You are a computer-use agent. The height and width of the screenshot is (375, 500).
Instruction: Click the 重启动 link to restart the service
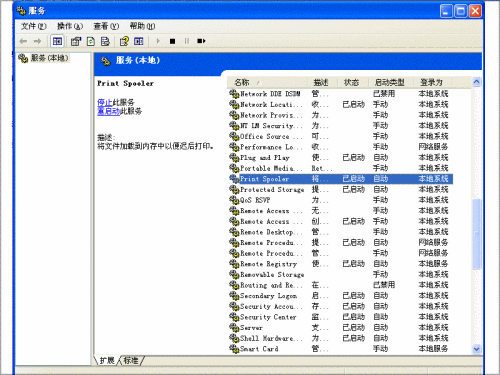coord(108,111)
